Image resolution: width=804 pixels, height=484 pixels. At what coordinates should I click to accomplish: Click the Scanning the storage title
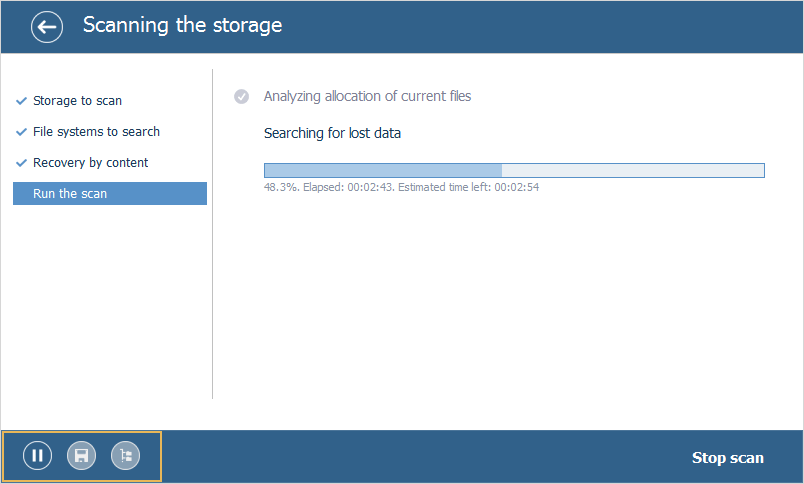coord(182,25)
